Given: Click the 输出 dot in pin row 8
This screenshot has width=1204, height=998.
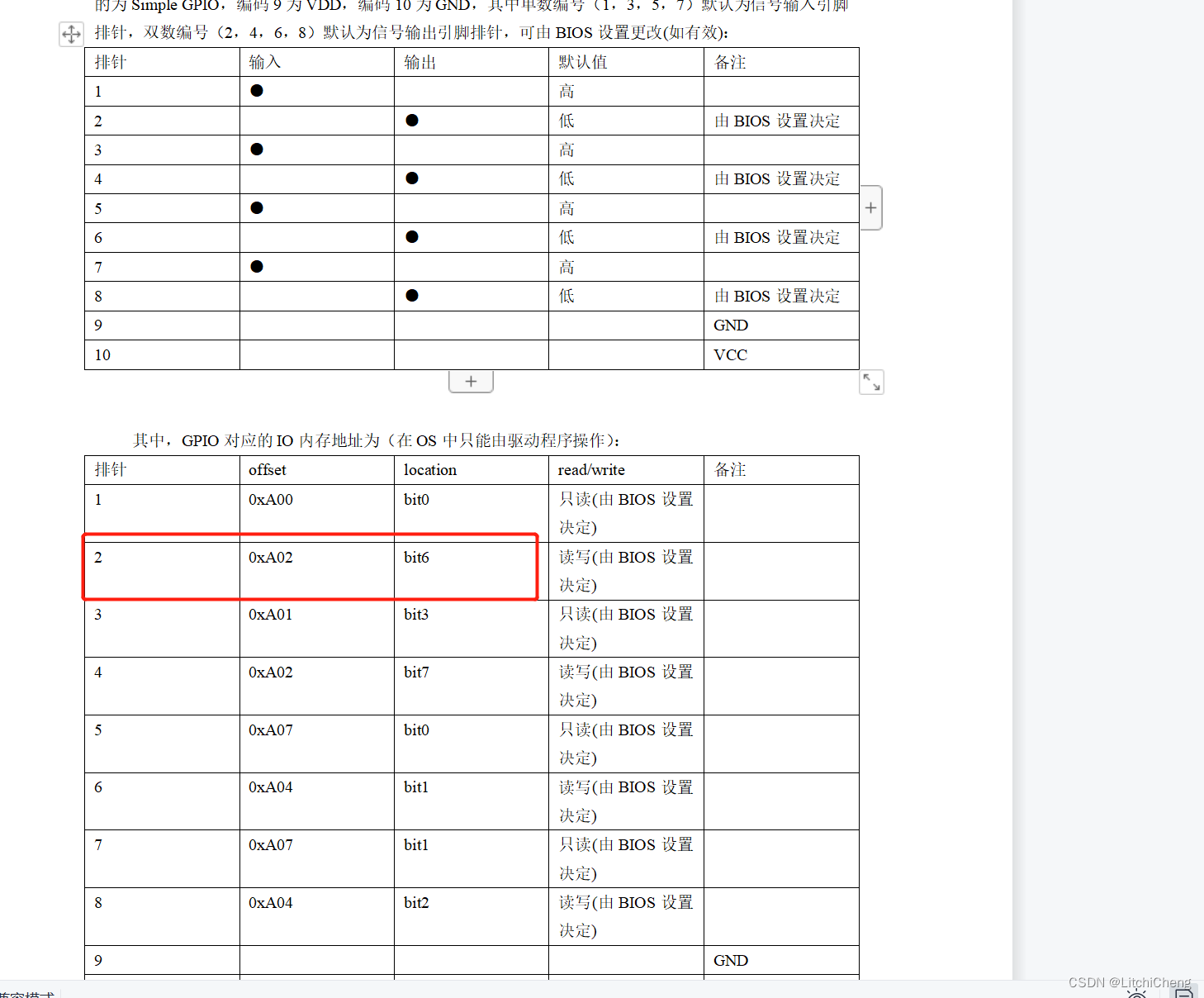Looking at the screenshot, I should [412, 296].
